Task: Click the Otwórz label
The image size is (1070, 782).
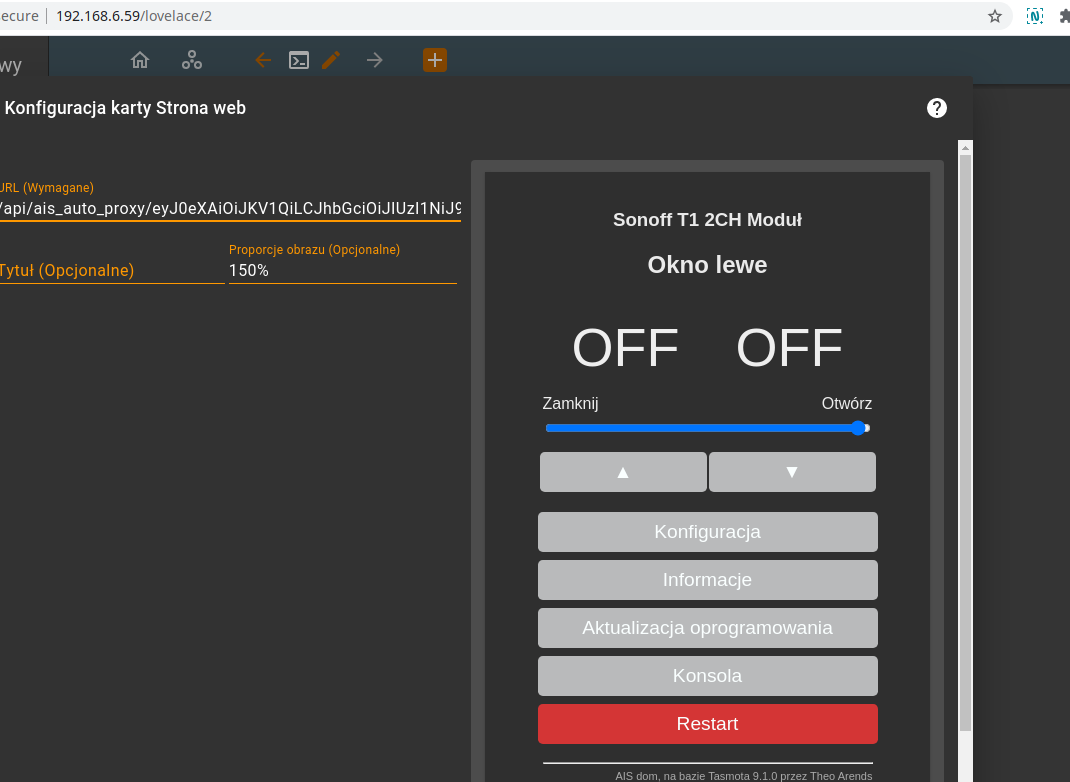Action: pyautogui.click(x=847, y=403)
